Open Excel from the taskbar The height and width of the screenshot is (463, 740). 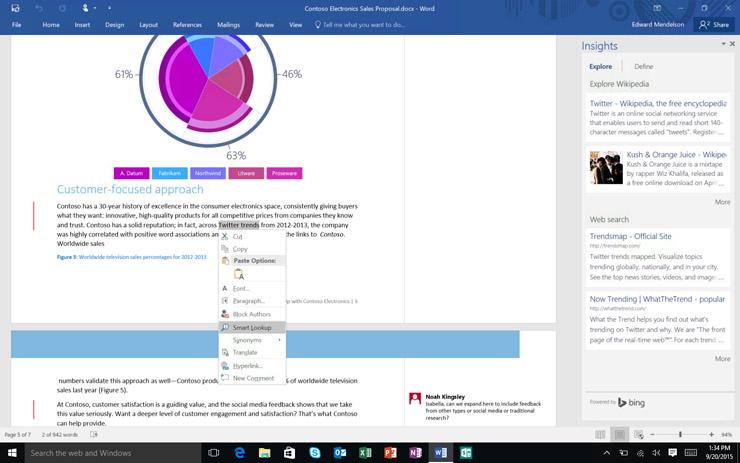tap(365, 453)
